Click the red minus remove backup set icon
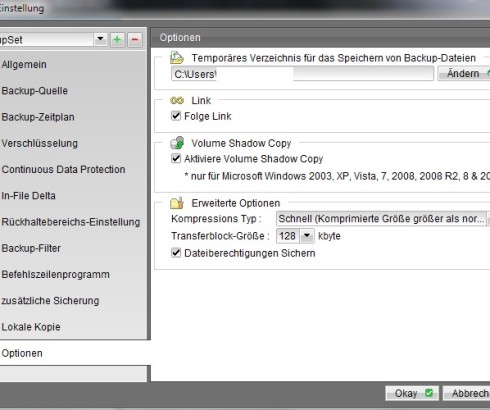The height and width of the screenshot is (410, 490). click(x=135, y=40)
